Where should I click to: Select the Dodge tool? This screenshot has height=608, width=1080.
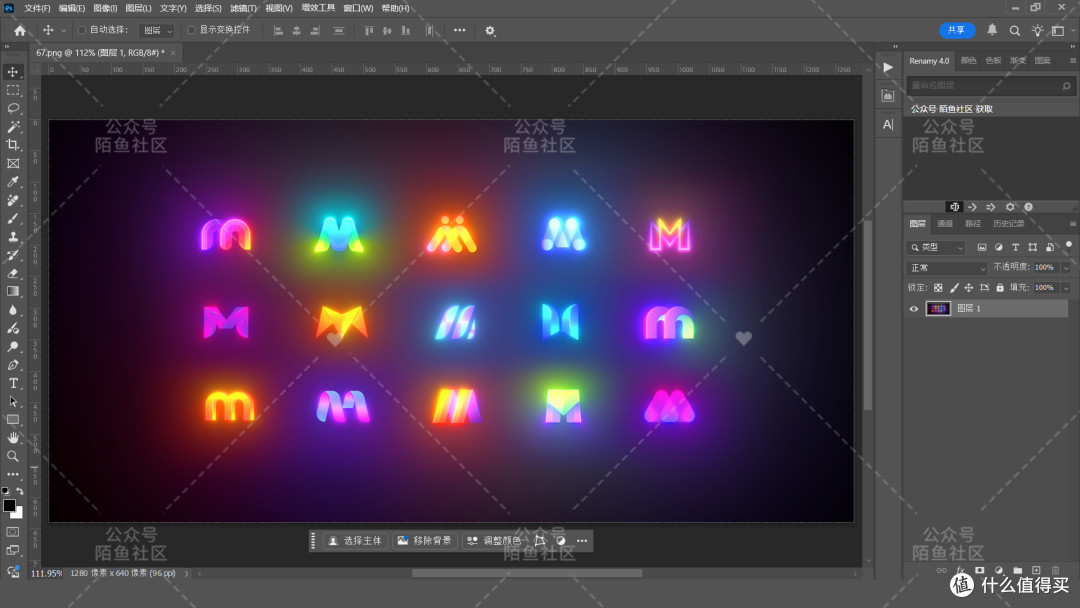13,346
